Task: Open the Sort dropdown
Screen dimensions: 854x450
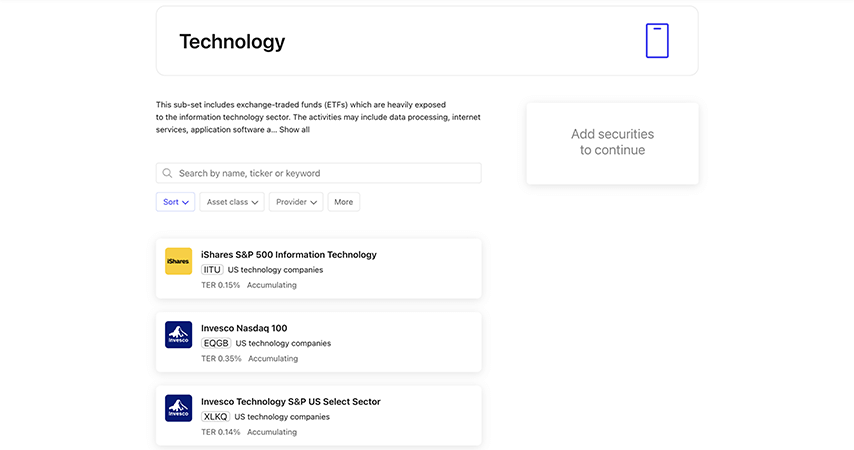Action: tap(175, 202)
